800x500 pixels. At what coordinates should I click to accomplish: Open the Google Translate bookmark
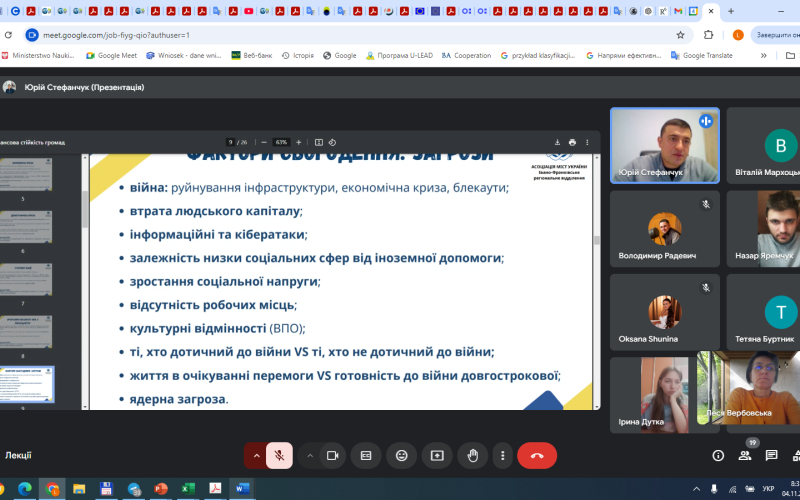(x=702, y=56)
